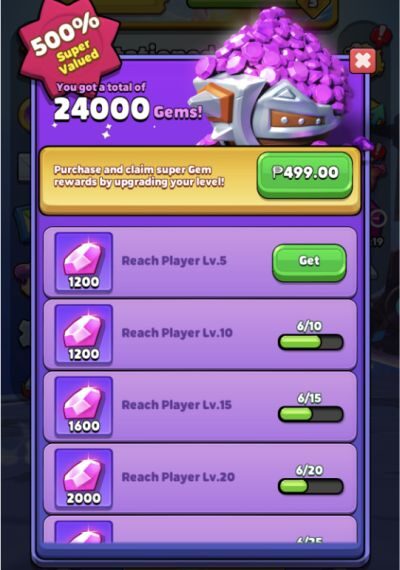Click the 6/15 progress bar
The image size is (400, 570).
click(x=311, y=414)
